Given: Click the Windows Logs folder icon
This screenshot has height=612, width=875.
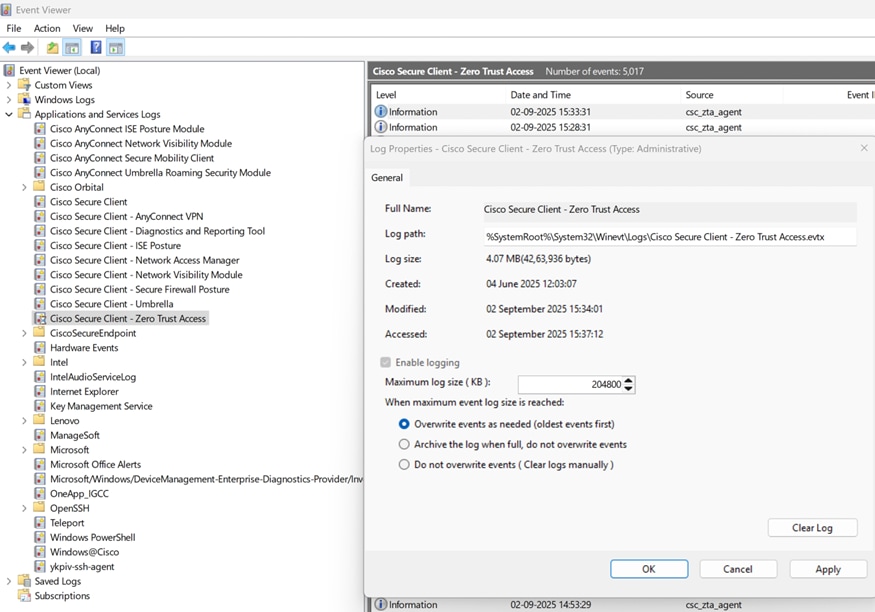Looking at the screenshot, I should point(24,99).
